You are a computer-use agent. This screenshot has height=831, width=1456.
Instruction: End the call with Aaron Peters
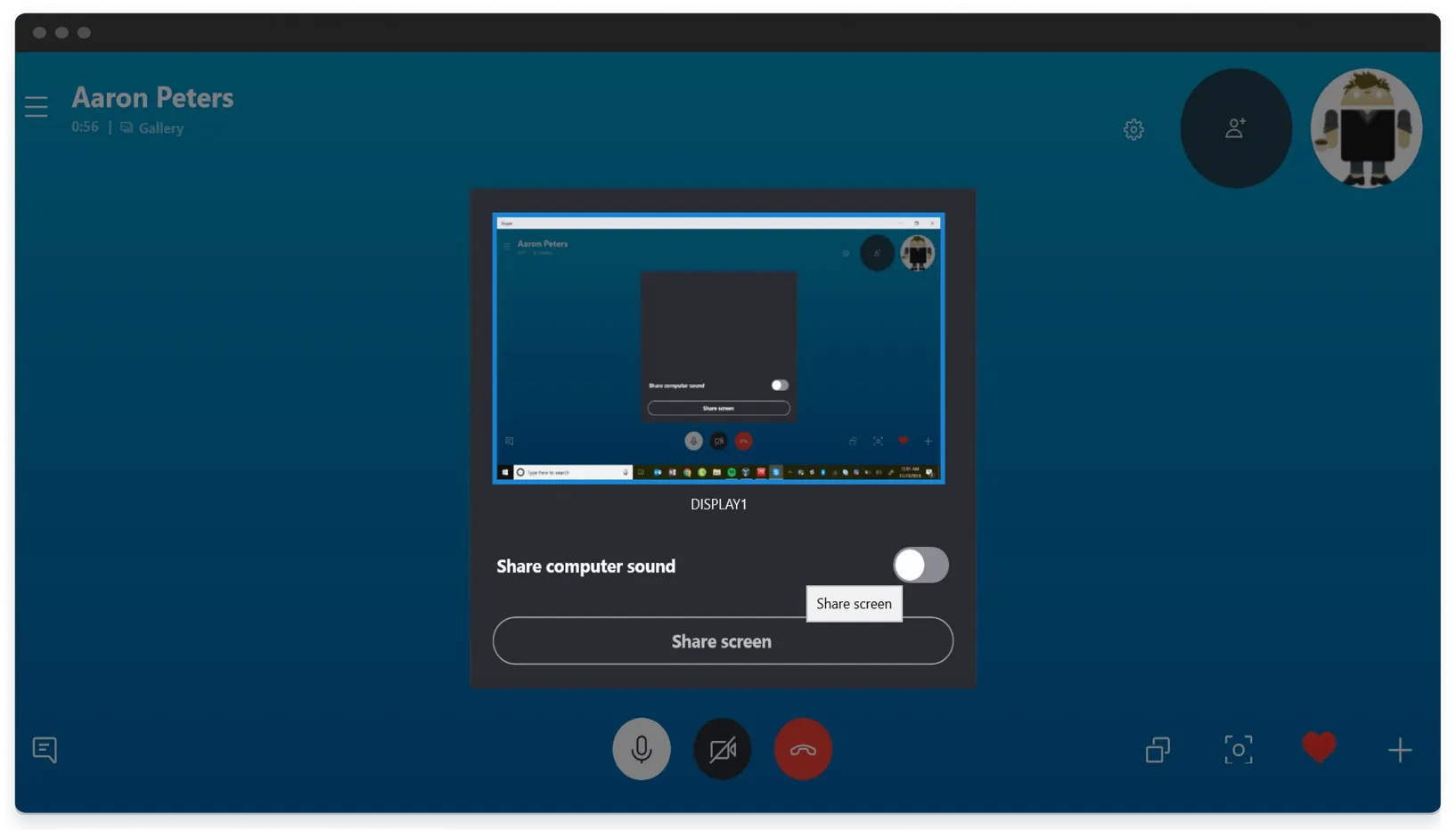[x=803, y=749]
